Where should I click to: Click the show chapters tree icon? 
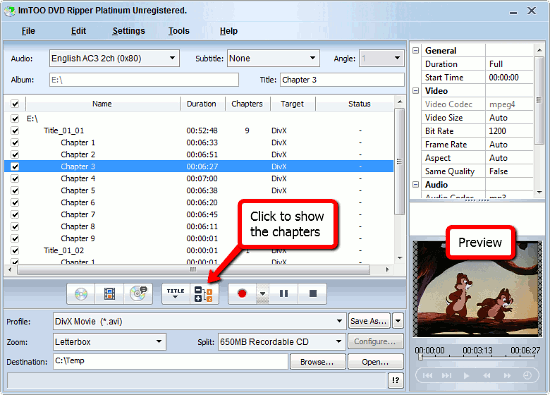(203, 294)
